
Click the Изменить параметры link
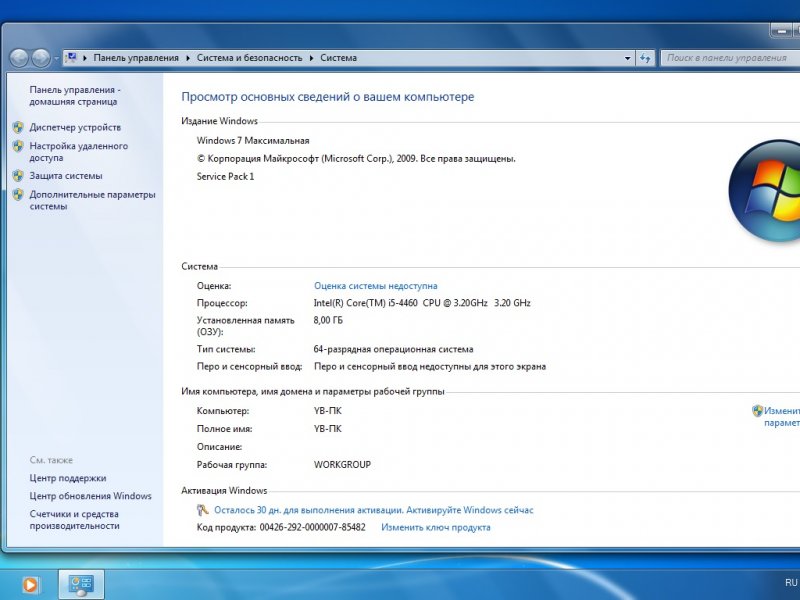pyautogui.click(x=782, y=416)
